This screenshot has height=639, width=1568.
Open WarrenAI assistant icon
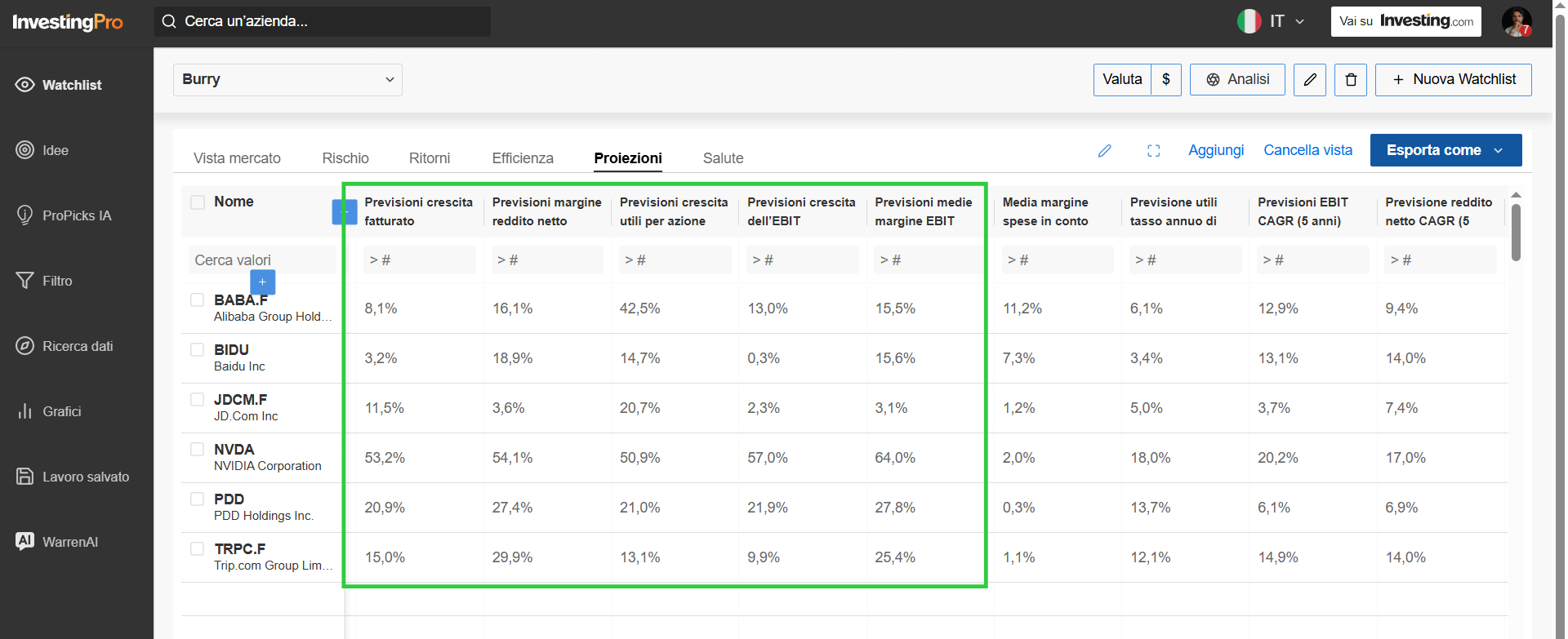[x=24, y=541]
